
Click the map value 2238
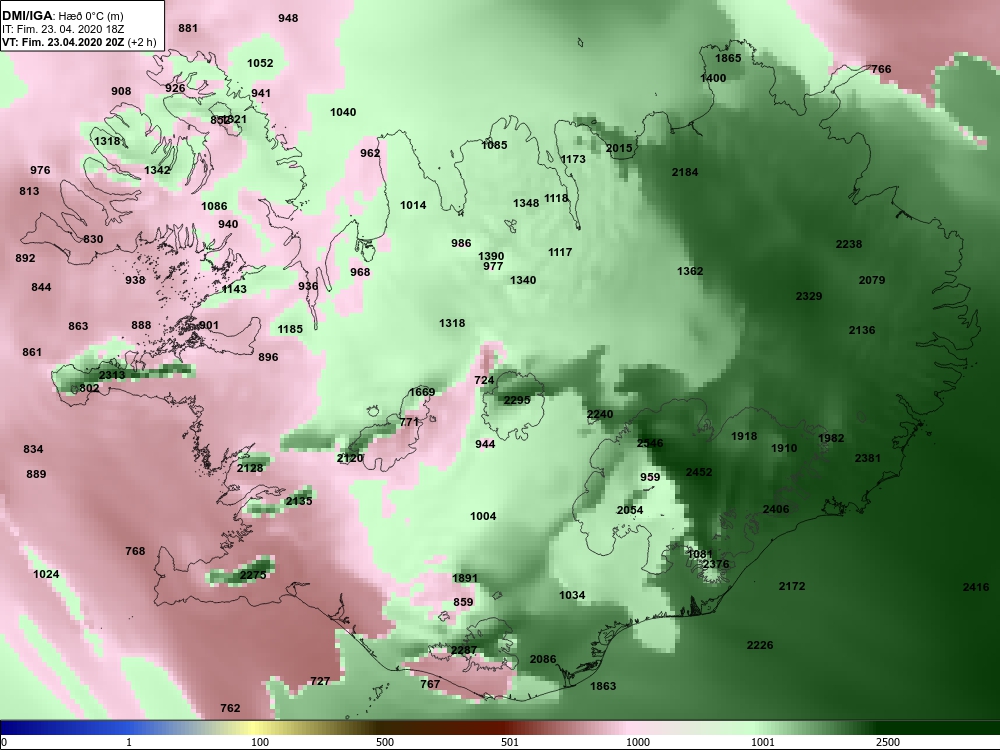tap(848, 244)
